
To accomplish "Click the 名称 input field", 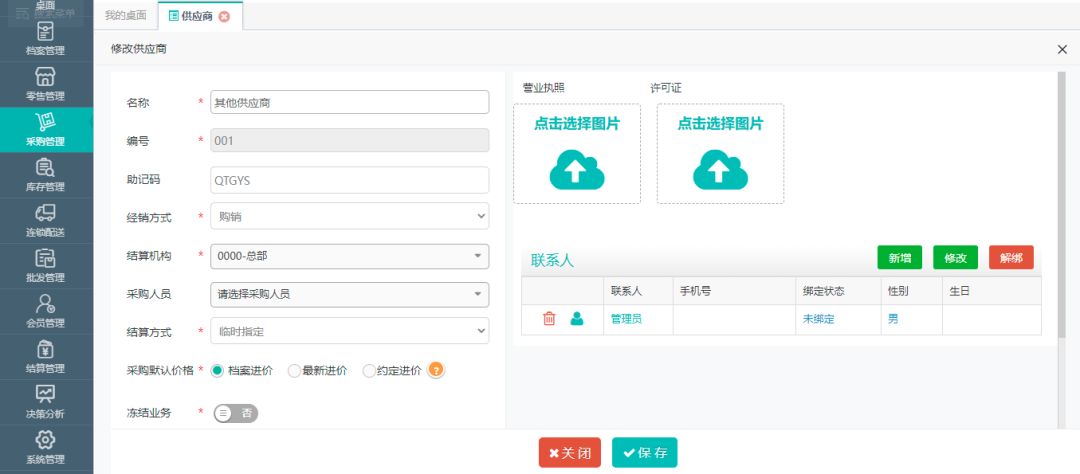I will pos(349,102).
